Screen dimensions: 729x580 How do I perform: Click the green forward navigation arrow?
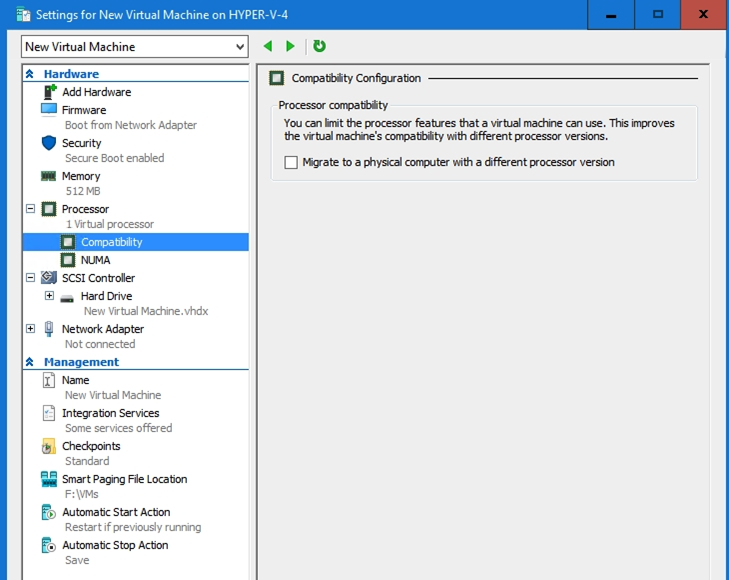pyautogui.click(x=290, y=47)
